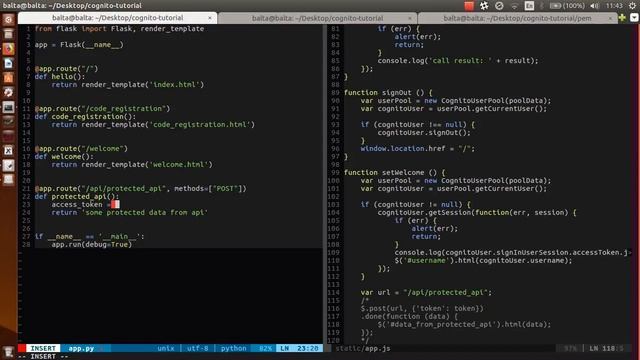Open the terminal tab list dropdown arrow
Viewport: 640px width, 360px height.
(x=634, y=18)
